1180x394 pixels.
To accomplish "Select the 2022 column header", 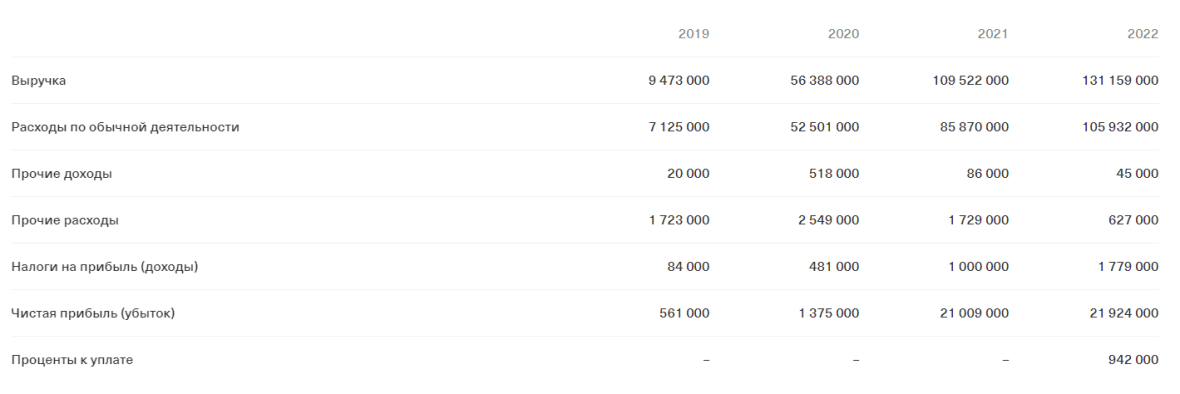I will point(1142,34).
